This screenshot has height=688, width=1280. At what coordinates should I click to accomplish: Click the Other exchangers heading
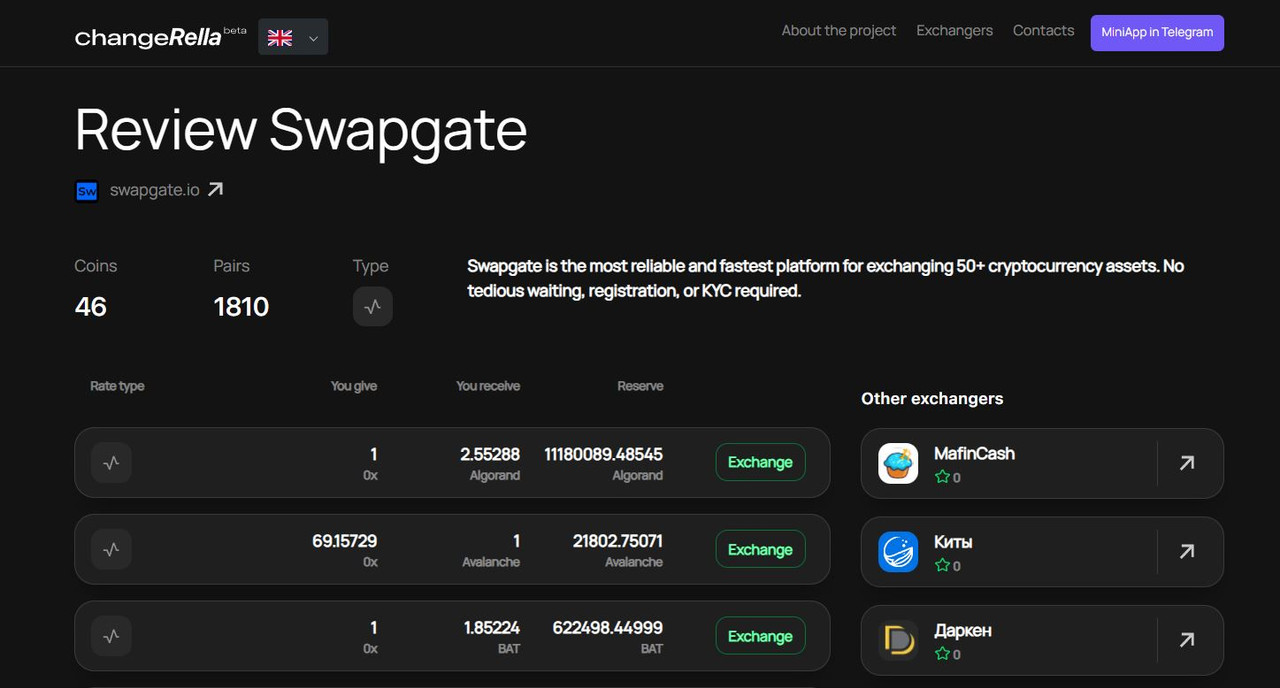tap(932, 398)
